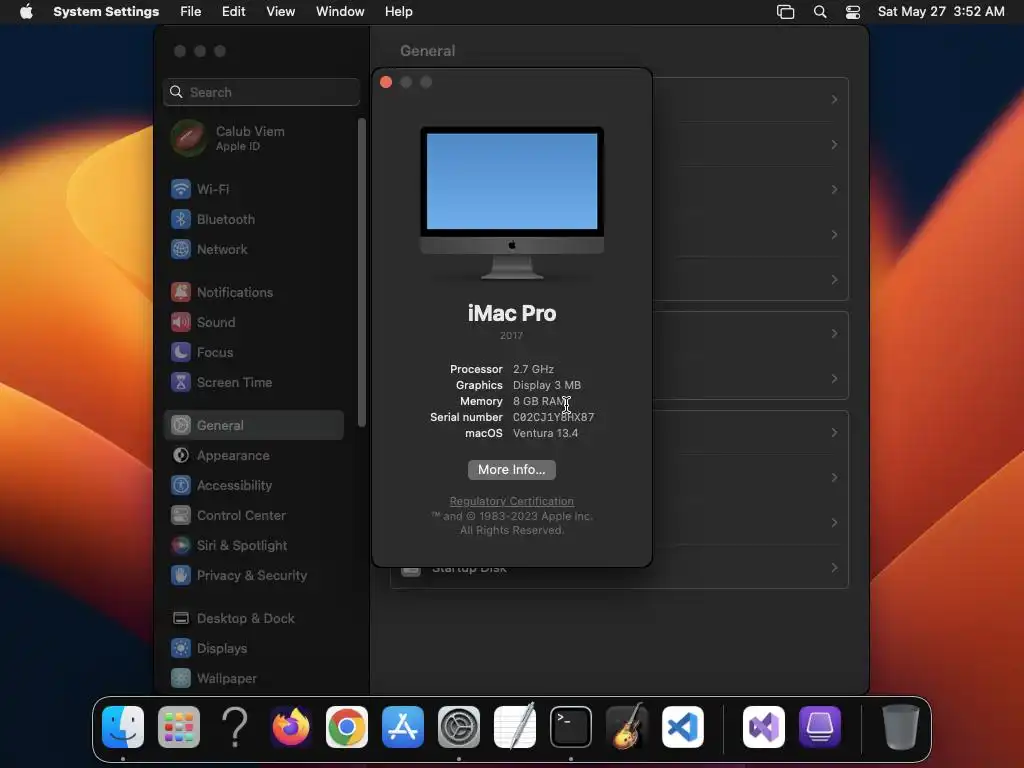Select serial number C02CJ1Y8HX87 text
This screenshot has height=768, width=1024.
pyautogui.click(x=553, y=417)
